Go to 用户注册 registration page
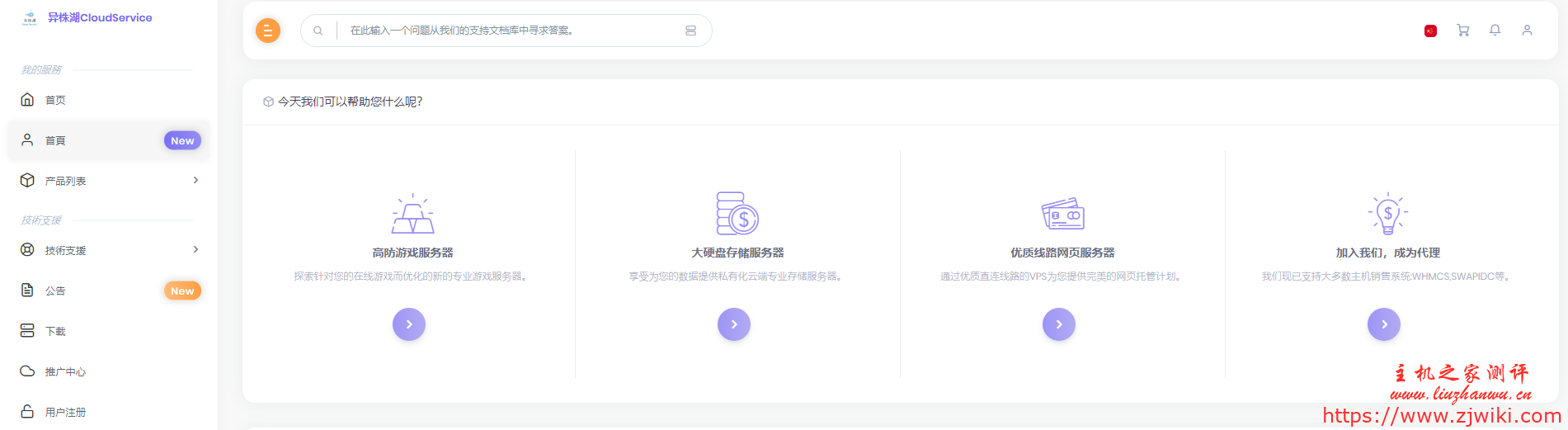 (65, 412)
